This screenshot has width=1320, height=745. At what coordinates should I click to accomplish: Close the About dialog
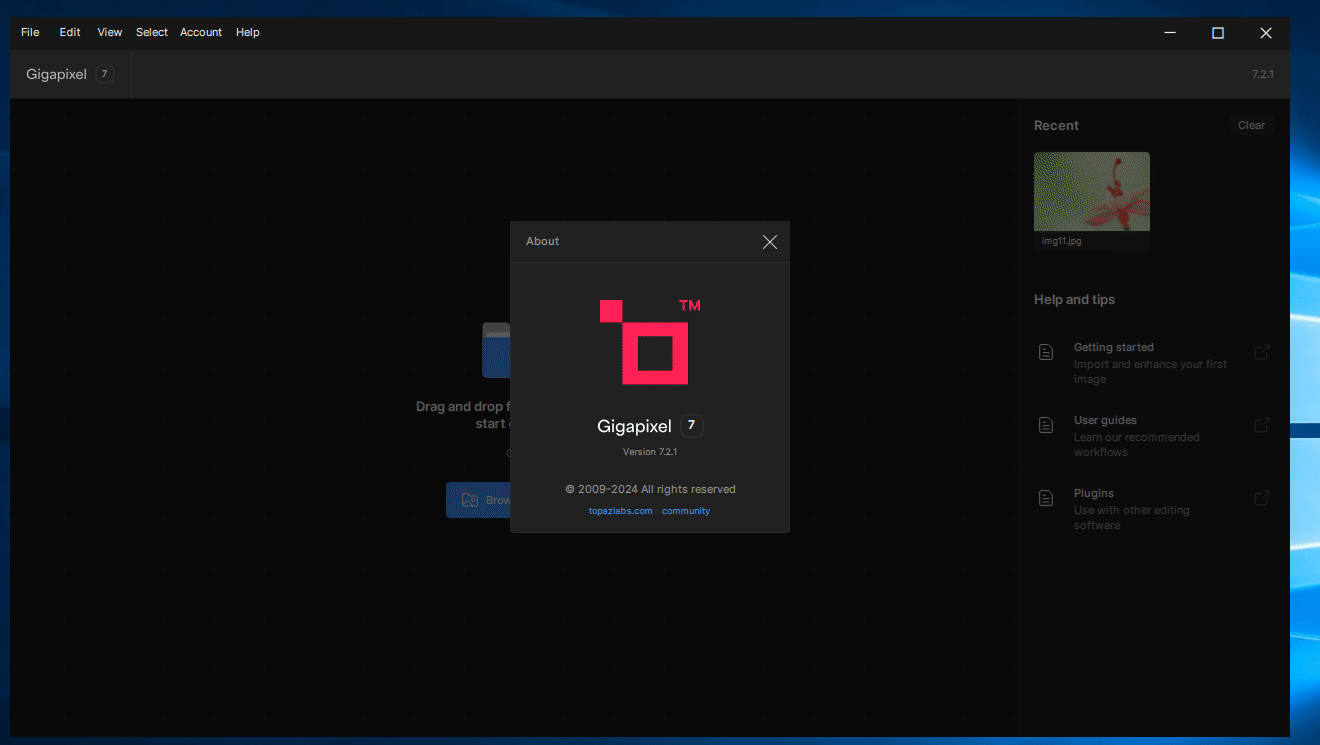point(770,242)
